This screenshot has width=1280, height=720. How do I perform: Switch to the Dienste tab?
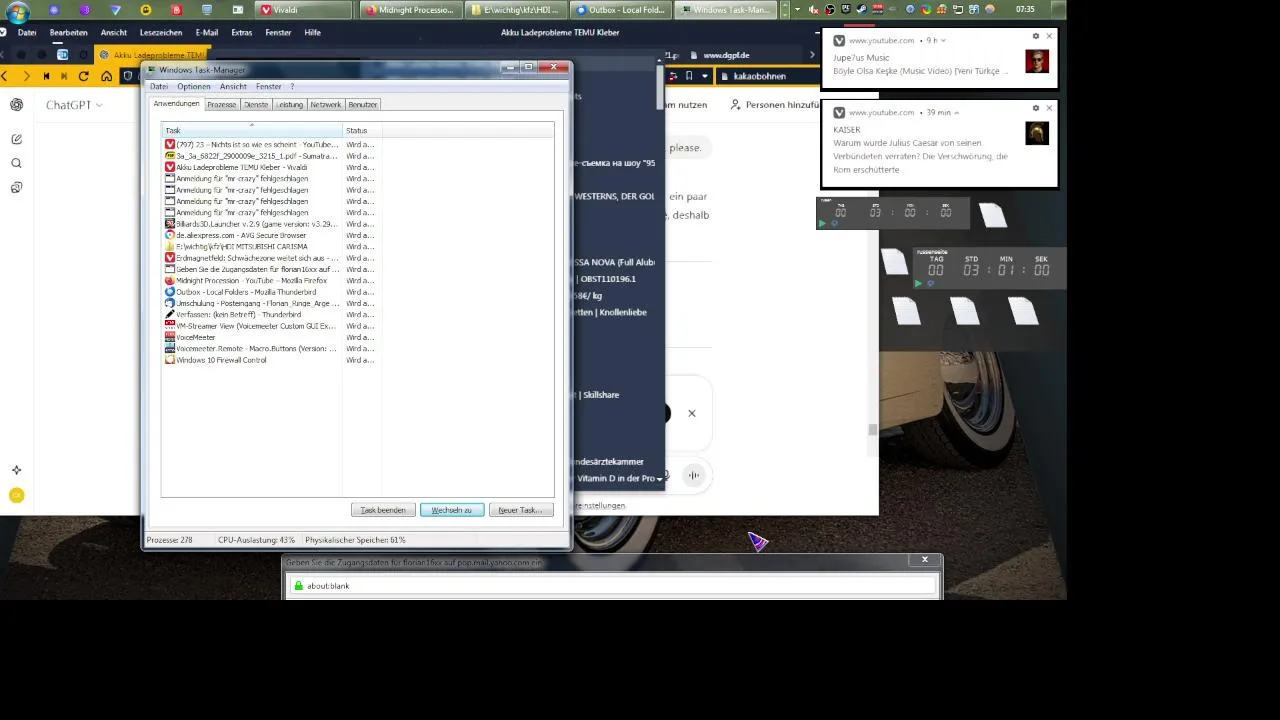(256, 105)
